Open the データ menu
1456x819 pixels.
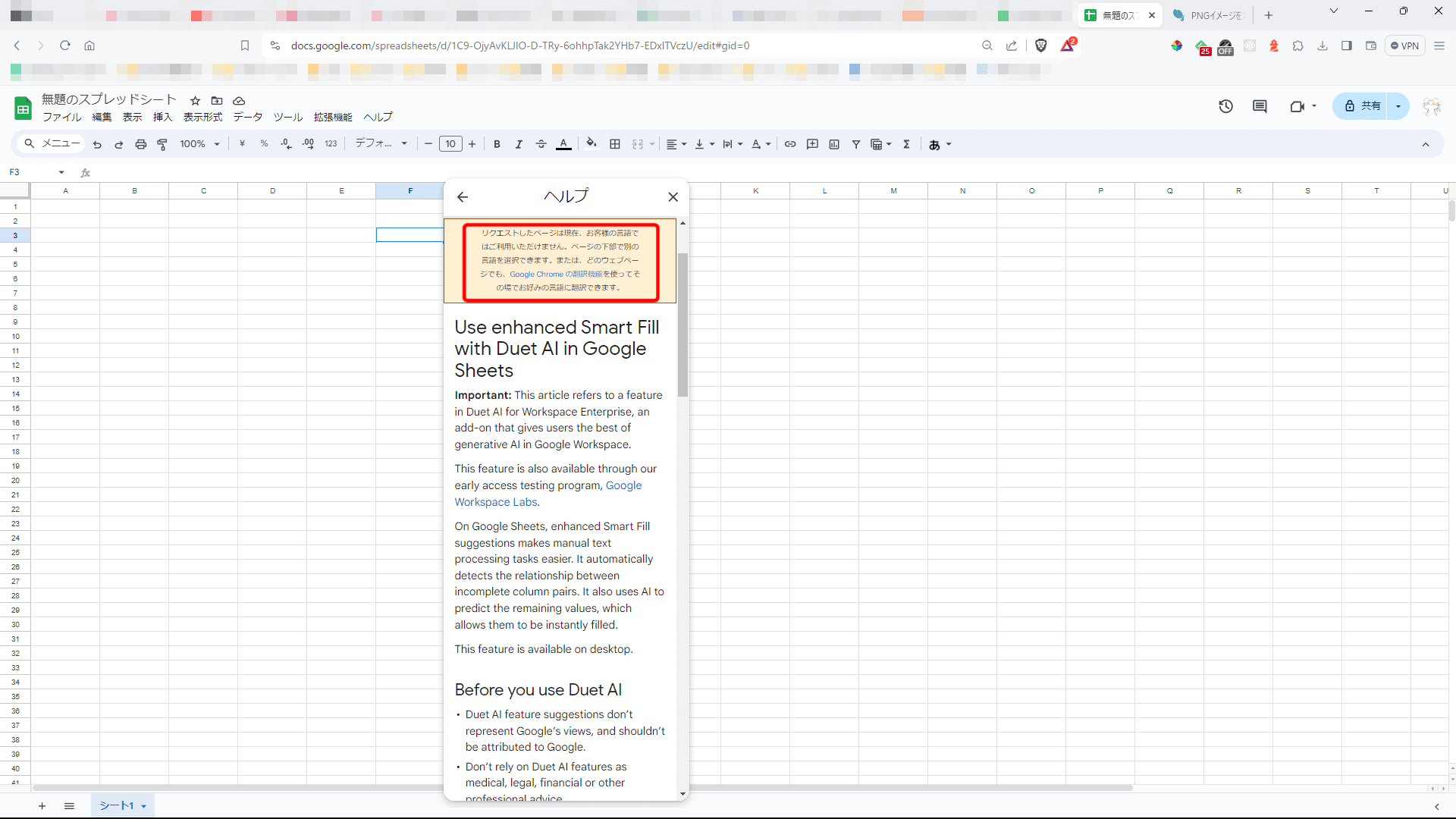tap(247, 118)
